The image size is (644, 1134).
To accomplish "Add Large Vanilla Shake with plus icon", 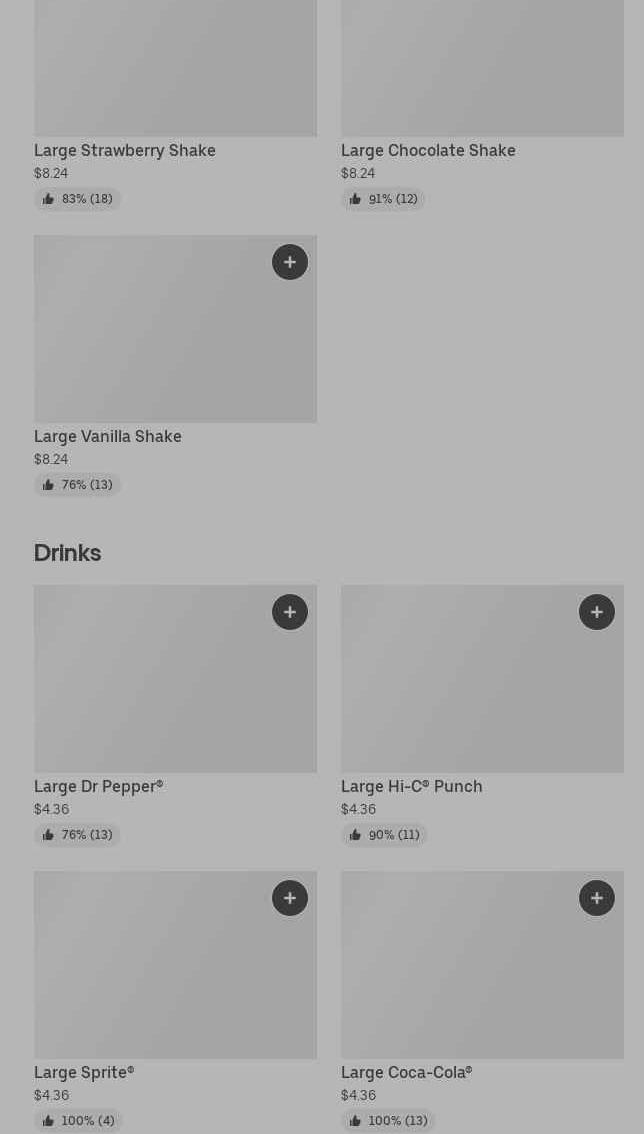I will click(x=290, y=262).
